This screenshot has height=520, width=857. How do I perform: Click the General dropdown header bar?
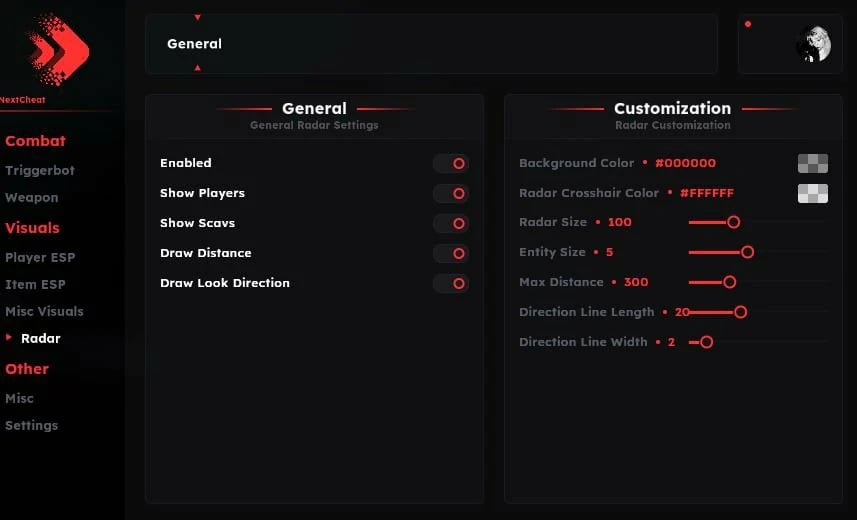[x=431, y=44]
